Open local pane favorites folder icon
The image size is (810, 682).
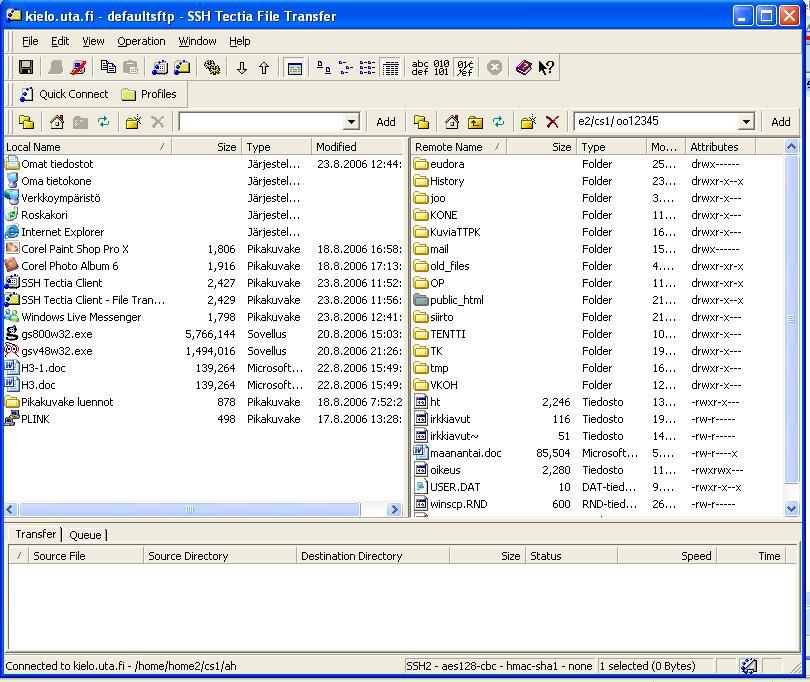click(27, 122)
